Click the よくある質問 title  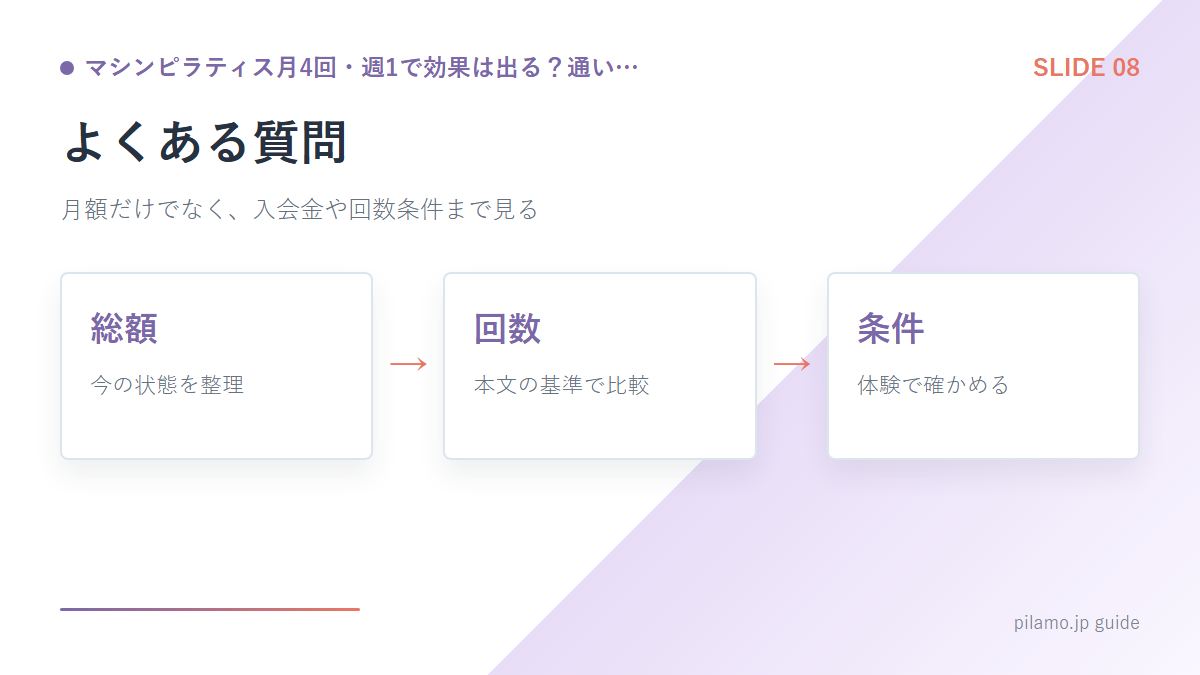tap(205, 141)
